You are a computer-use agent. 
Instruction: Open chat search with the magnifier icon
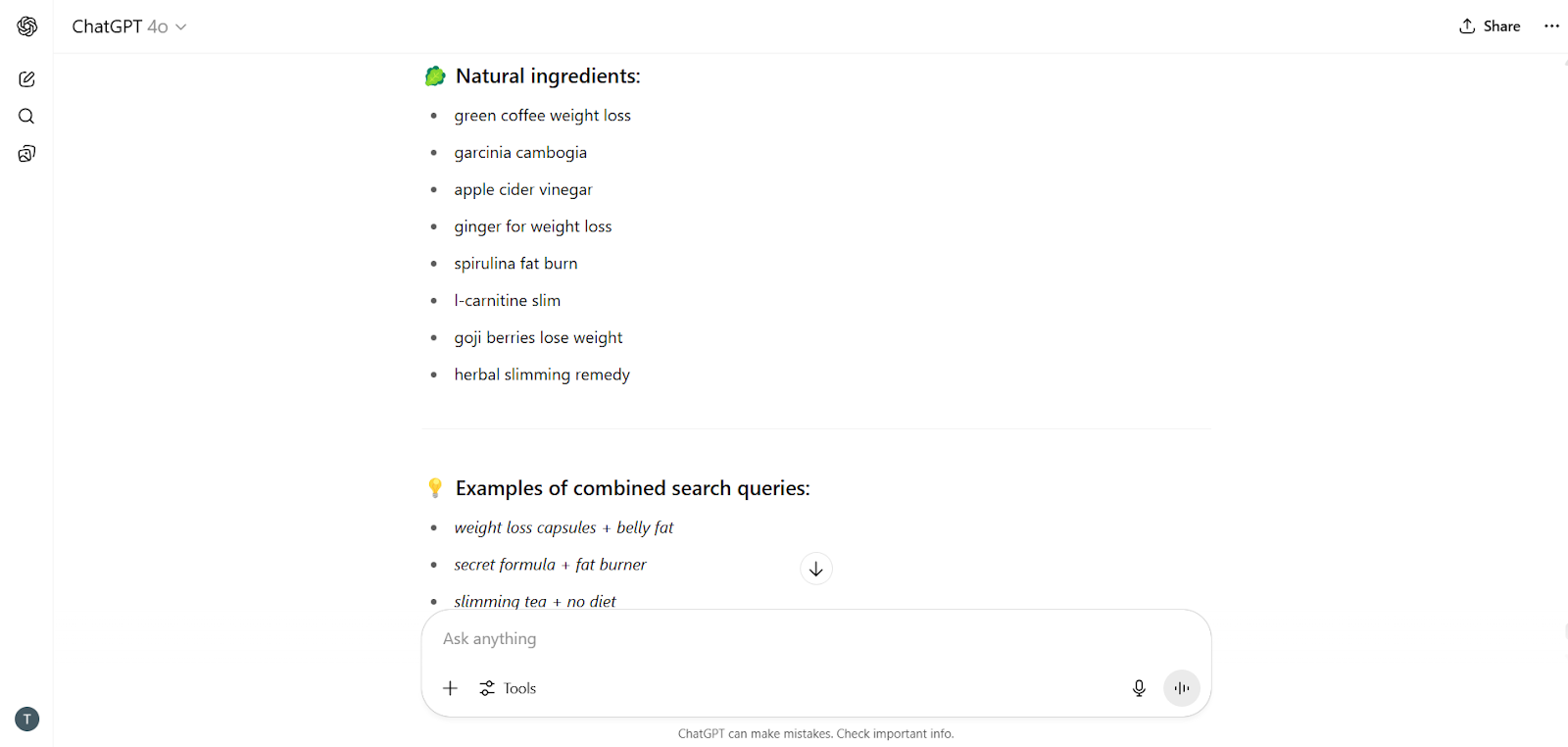[x=26, y=117]
